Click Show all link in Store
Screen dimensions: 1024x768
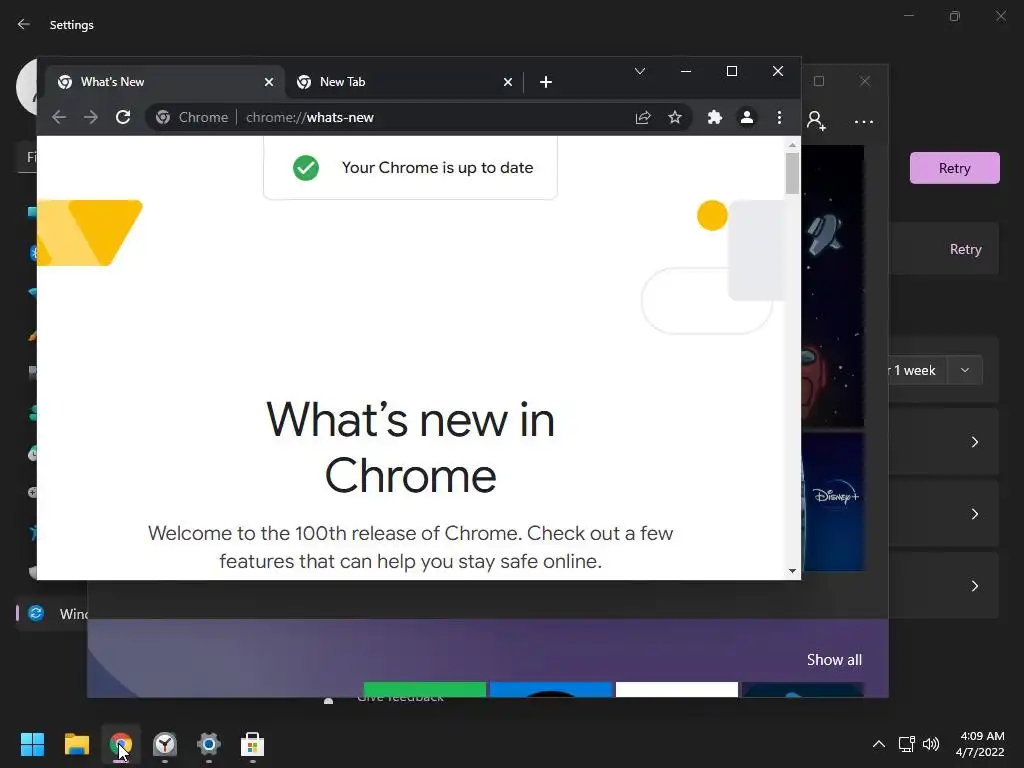834,660
